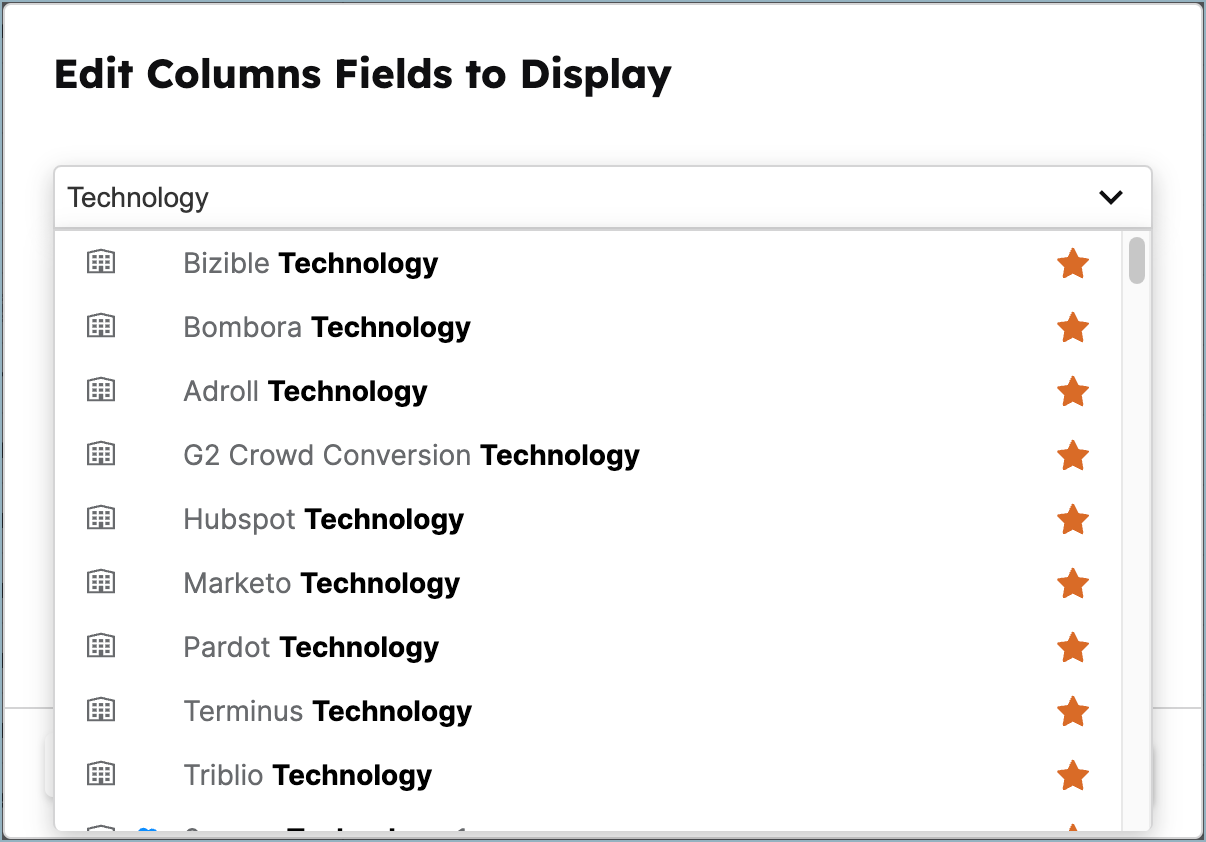Click the star next to Marketo Technology
Screen dimensions: 1206x842
coord(1073,583)
